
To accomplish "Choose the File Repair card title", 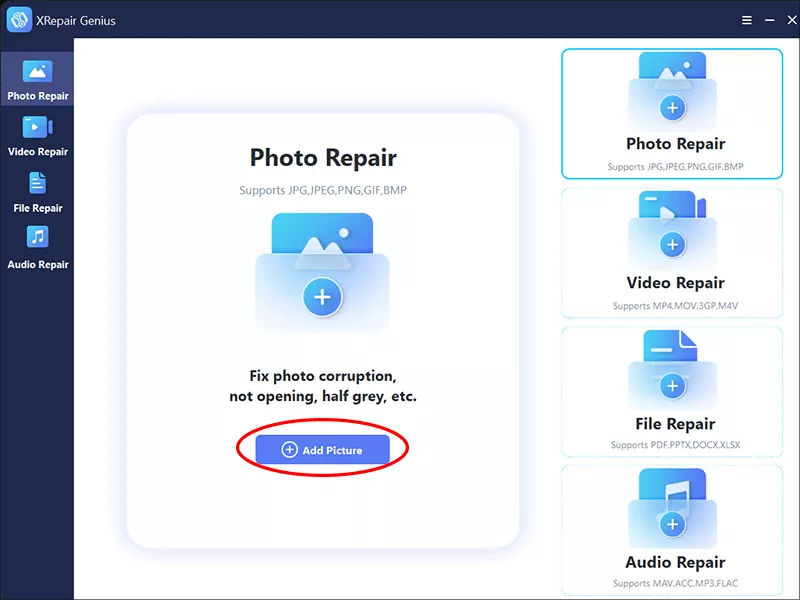I will [x=675, y=423].
